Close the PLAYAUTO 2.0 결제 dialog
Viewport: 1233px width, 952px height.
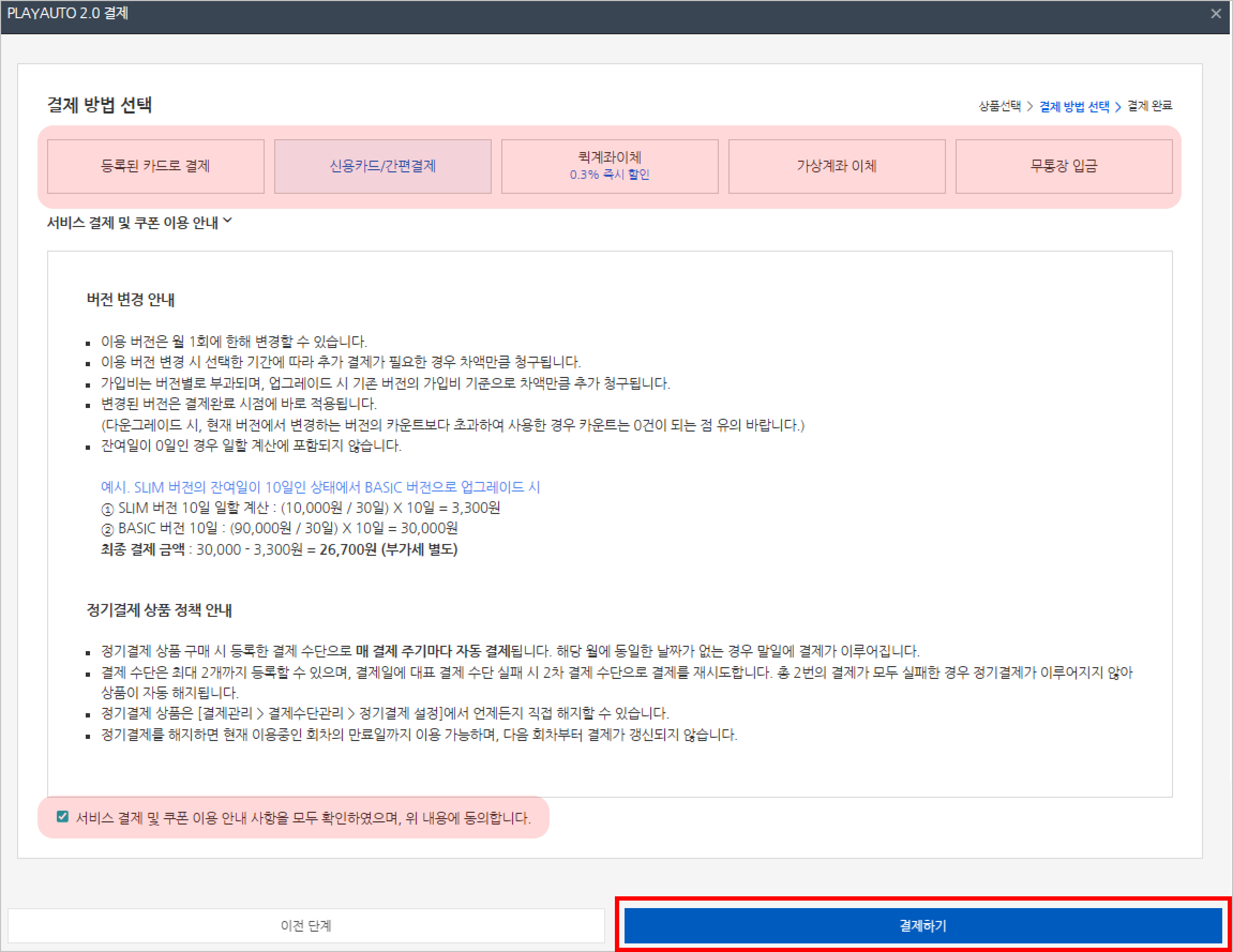point(1215,13)
